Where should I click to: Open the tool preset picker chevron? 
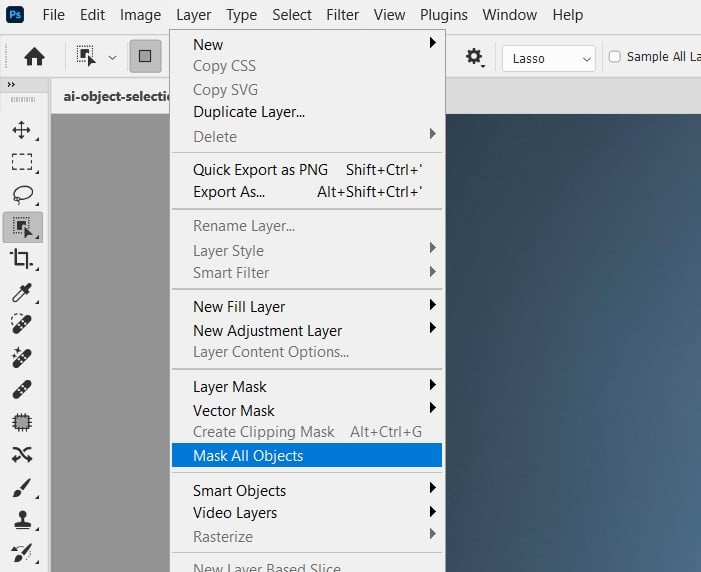tap(113, 58)
